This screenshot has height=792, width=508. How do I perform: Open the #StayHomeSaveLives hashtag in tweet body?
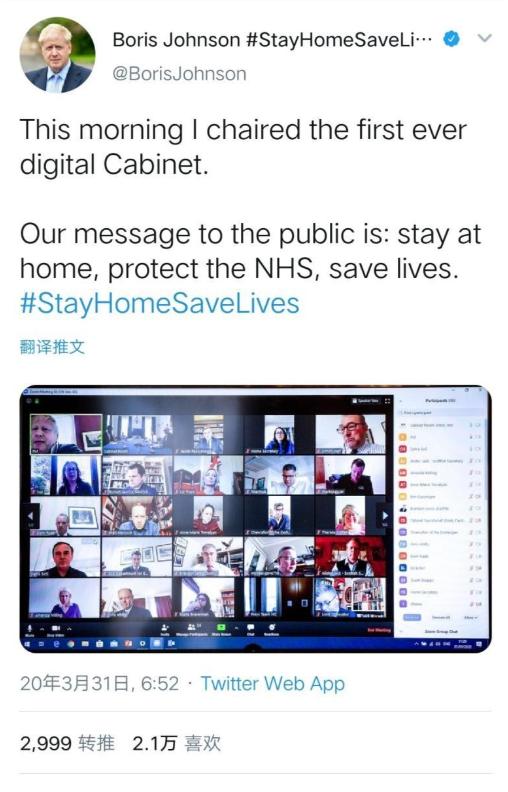point(160,303)
